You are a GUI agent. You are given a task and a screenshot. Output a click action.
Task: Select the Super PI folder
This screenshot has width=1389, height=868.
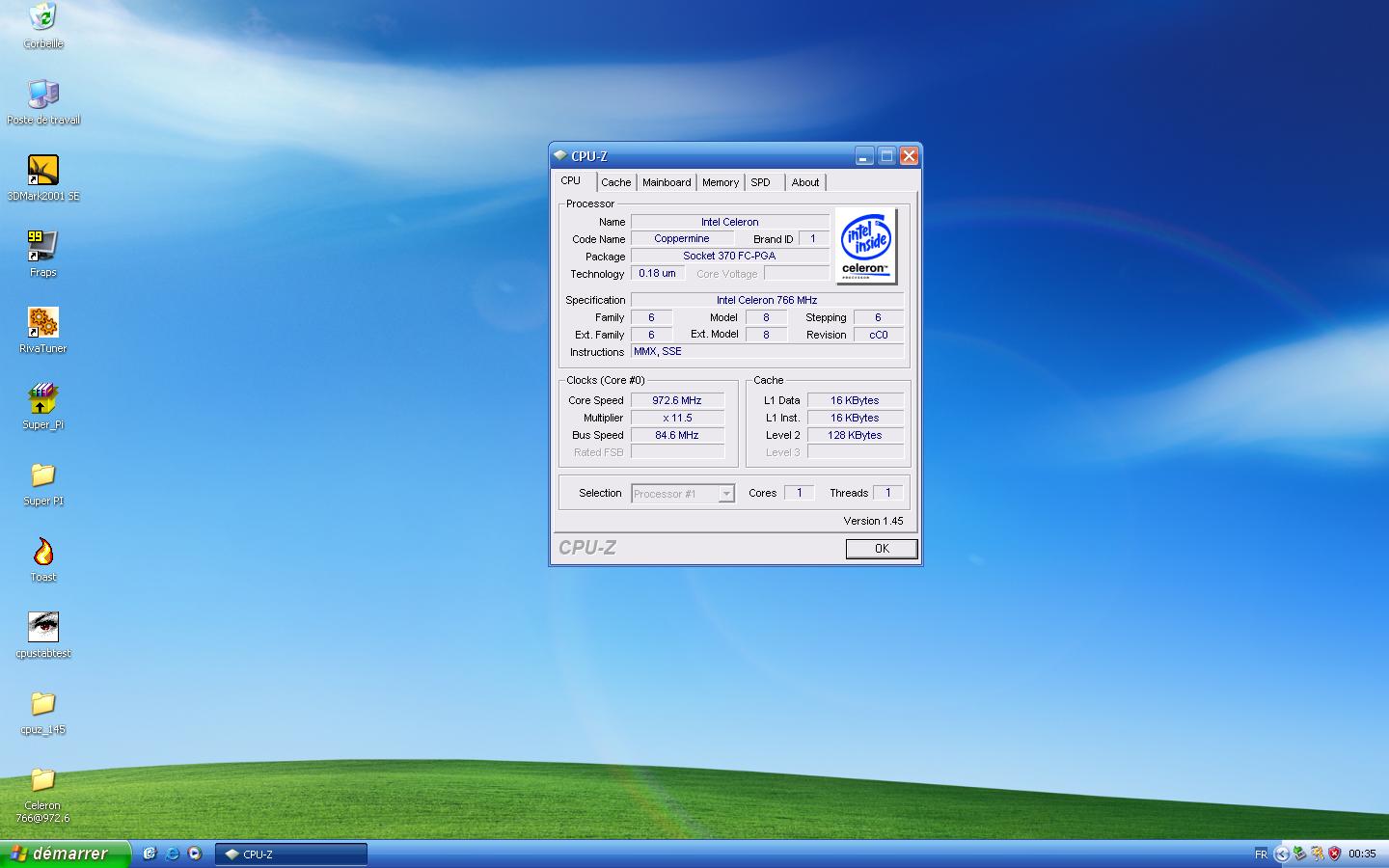coord(43,475)
